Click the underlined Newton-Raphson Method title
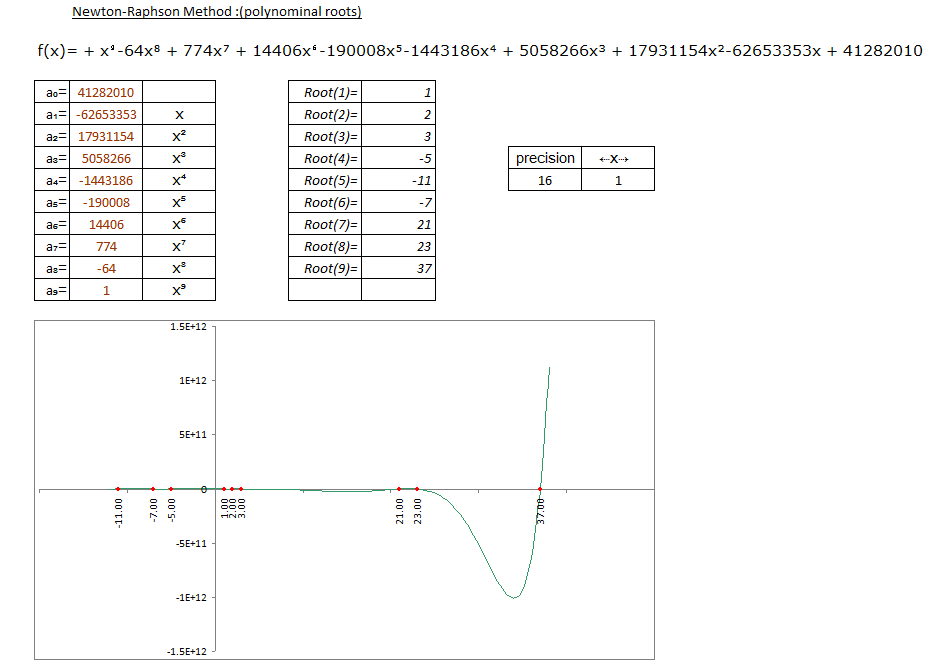The width and height of the screenshot is (947, 661). pos(217,12)
